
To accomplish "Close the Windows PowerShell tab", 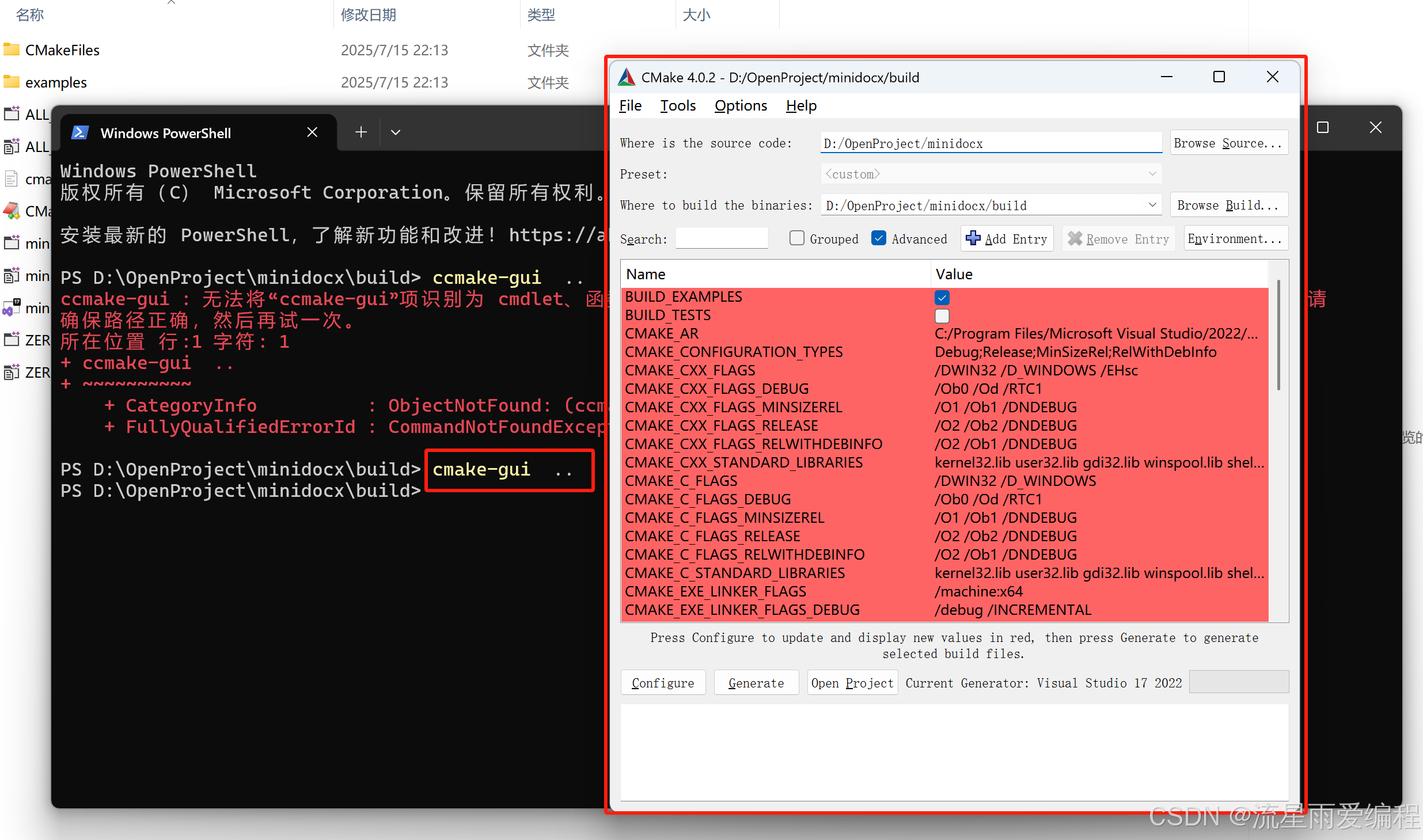I will coord(312,132).
